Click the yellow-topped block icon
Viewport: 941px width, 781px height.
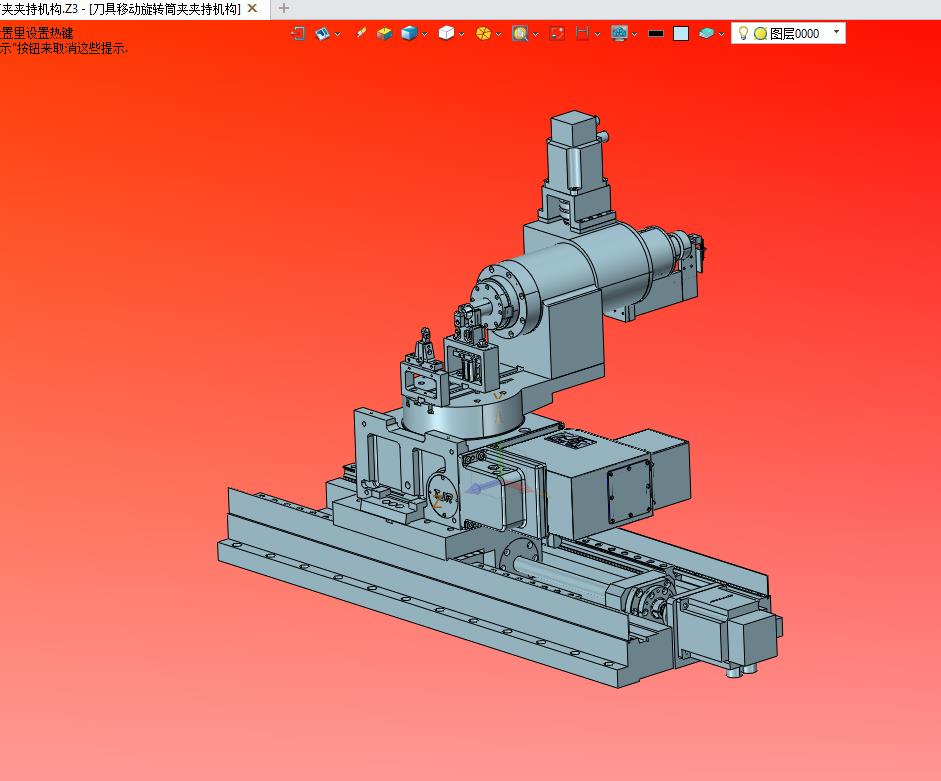(x=385, y=34)
